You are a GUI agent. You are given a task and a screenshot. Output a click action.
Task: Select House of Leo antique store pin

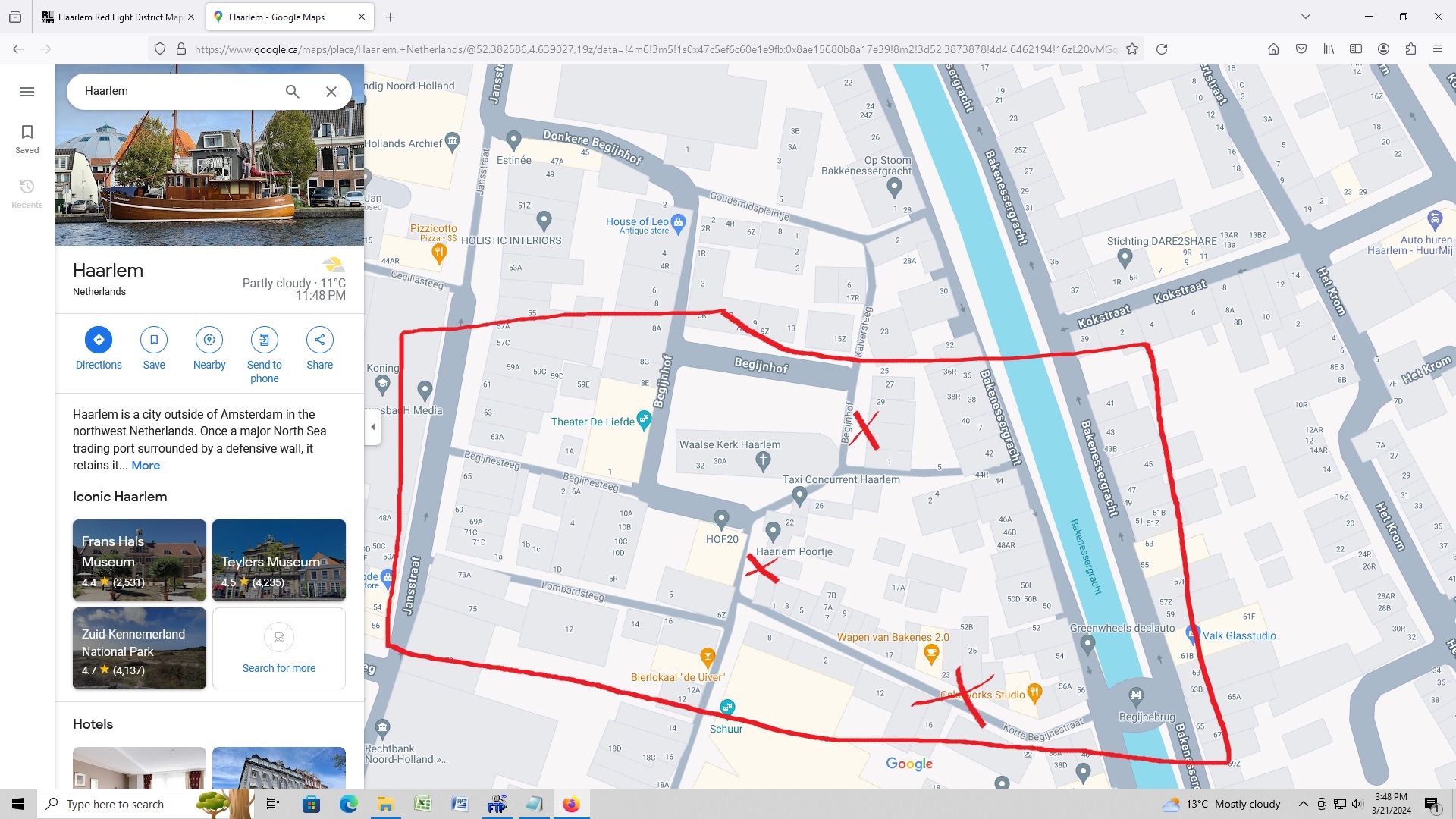coord(678,224)
